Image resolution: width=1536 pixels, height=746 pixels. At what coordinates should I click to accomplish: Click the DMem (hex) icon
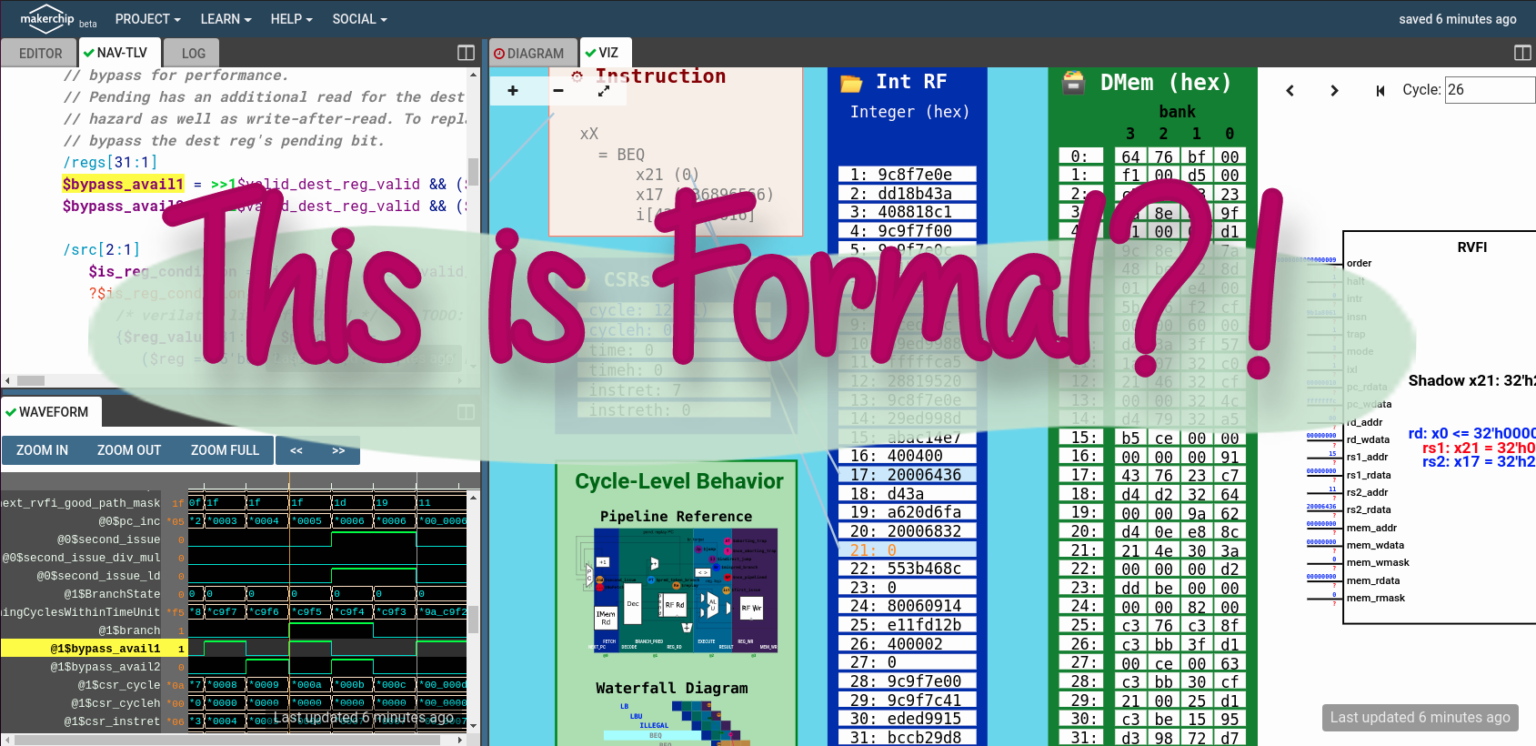tap(1073, 83)
